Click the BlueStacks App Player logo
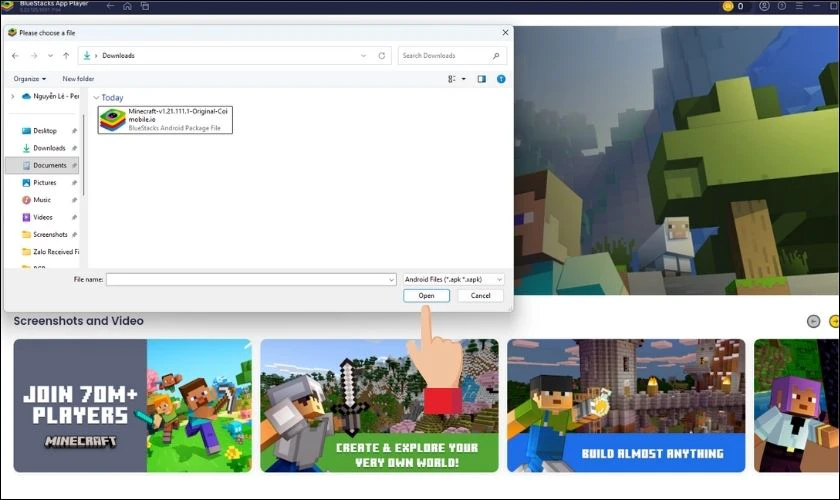840x500 pixels. 8,6
